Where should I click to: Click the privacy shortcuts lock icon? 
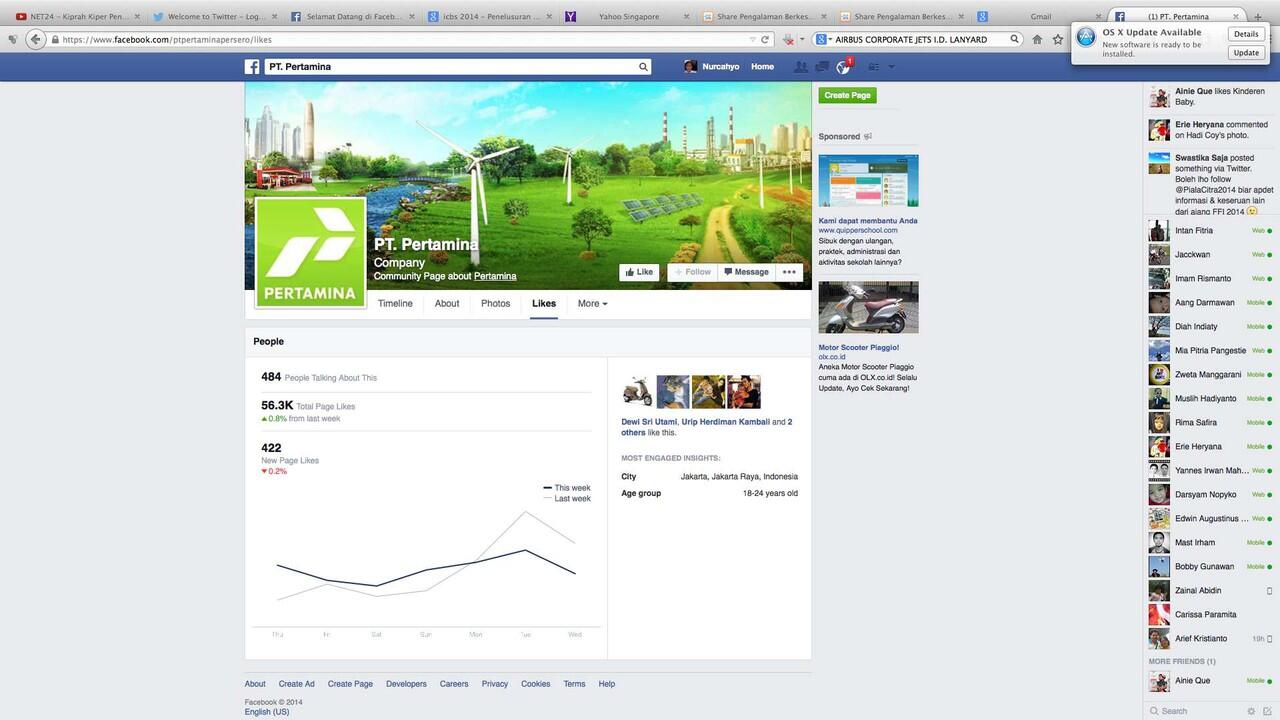872,67
